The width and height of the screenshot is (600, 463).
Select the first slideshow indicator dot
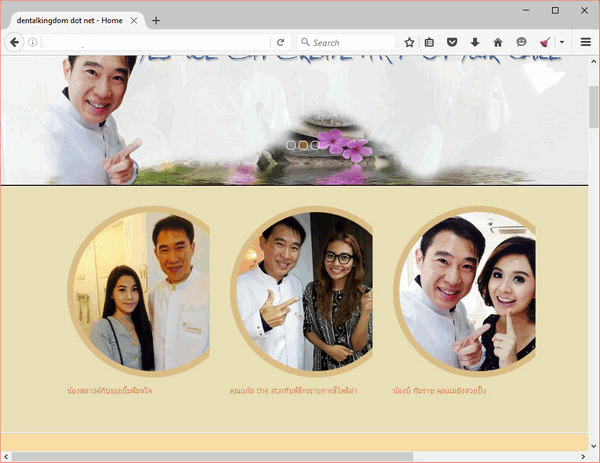pos(292,145)
